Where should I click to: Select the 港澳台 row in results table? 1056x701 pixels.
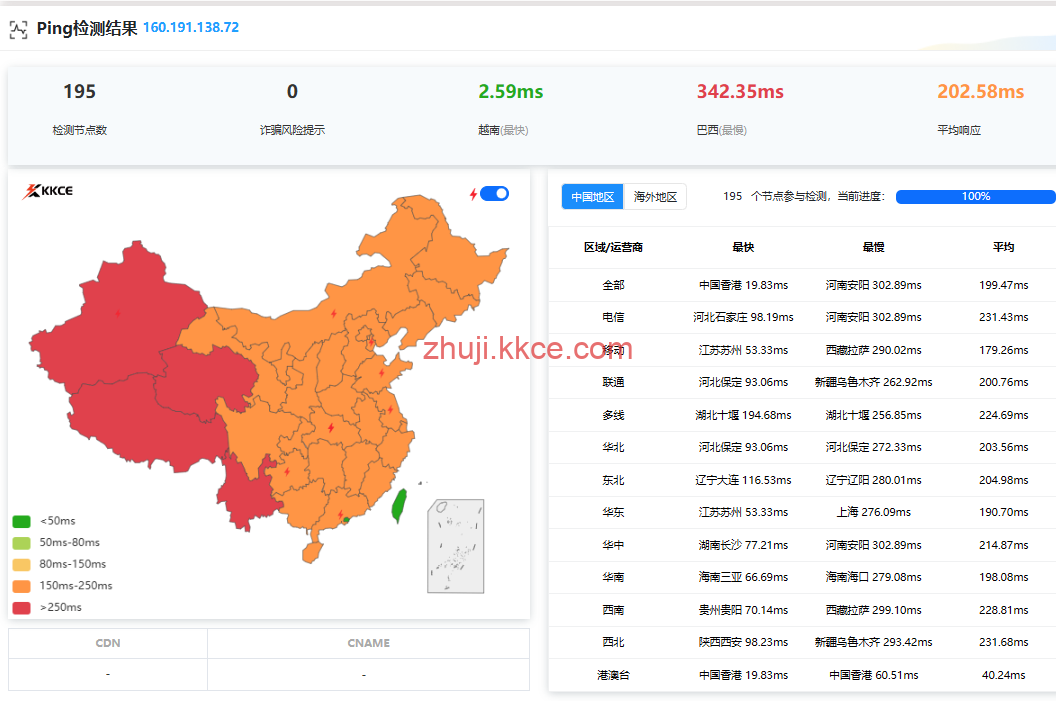click(613, 675)
